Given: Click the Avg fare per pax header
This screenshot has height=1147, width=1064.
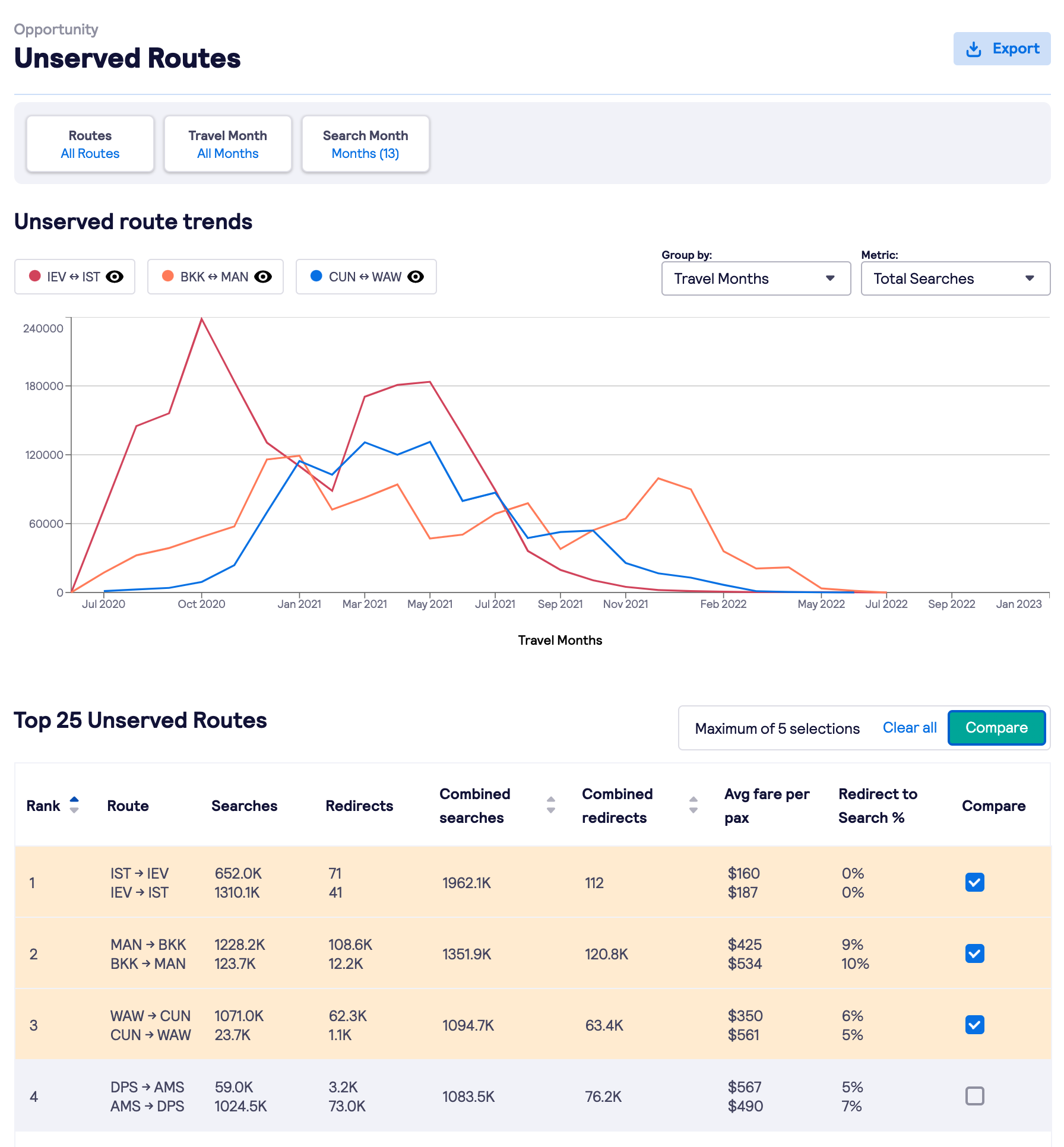Looking at the screenshot, I should tap(767, 806).
